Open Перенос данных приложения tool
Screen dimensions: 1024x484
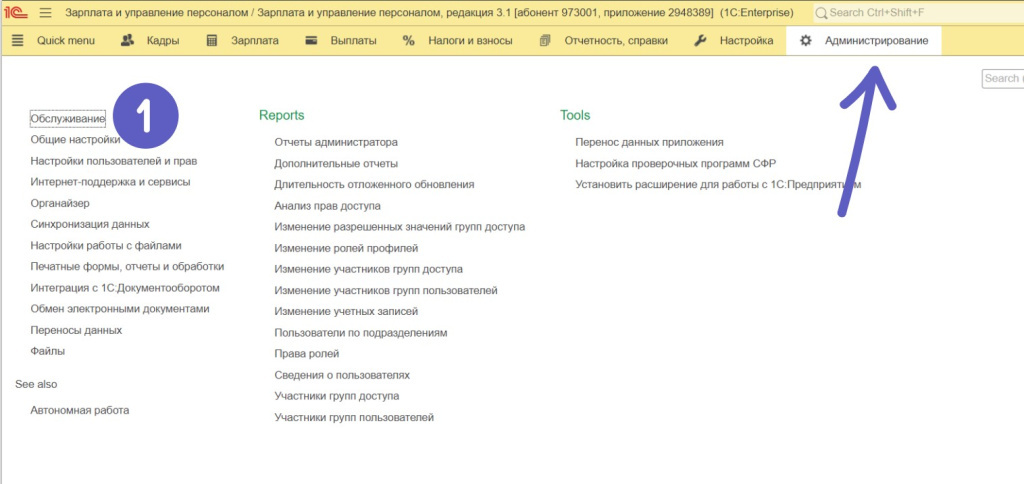(x=649, y=142)
